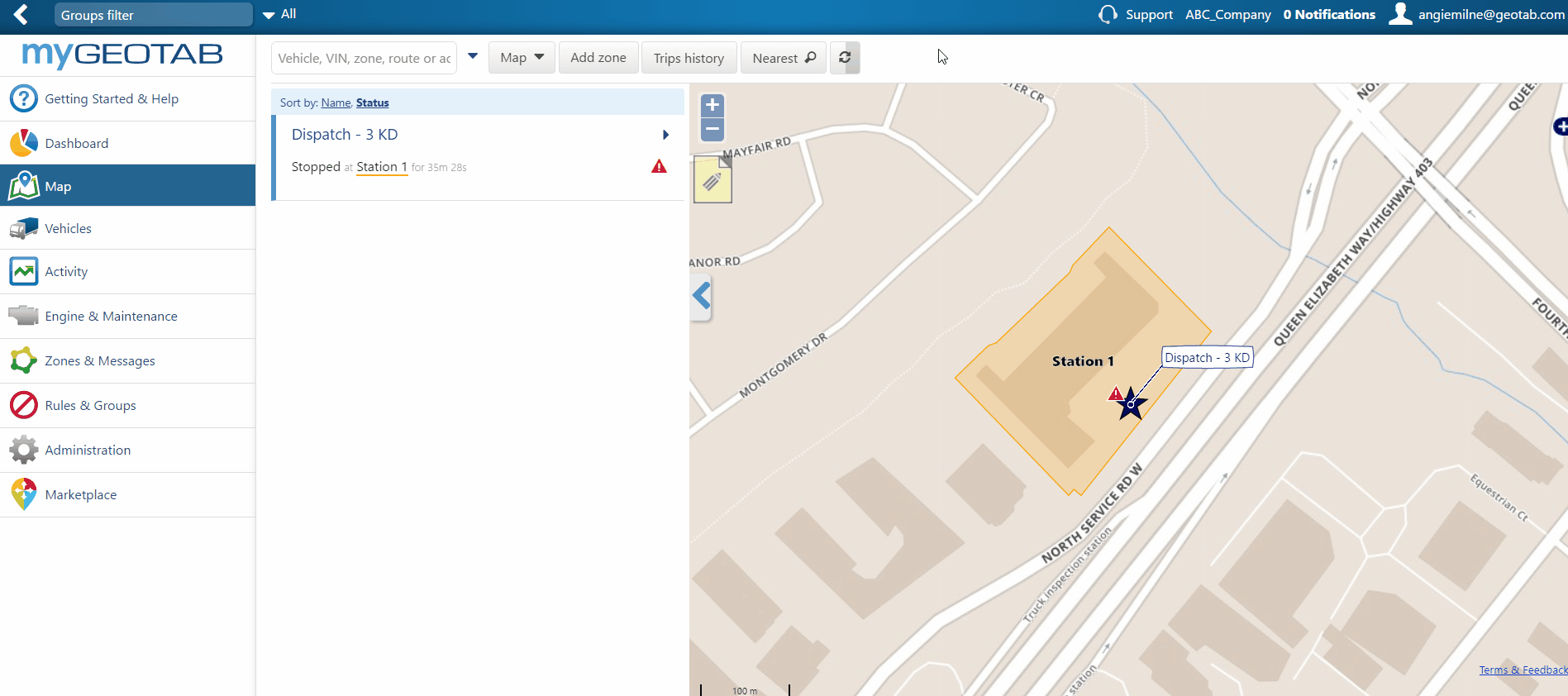Screen dimensions: 1568x696
Task: Click the yellow ruler measure tool
Action: pos(713,179)
